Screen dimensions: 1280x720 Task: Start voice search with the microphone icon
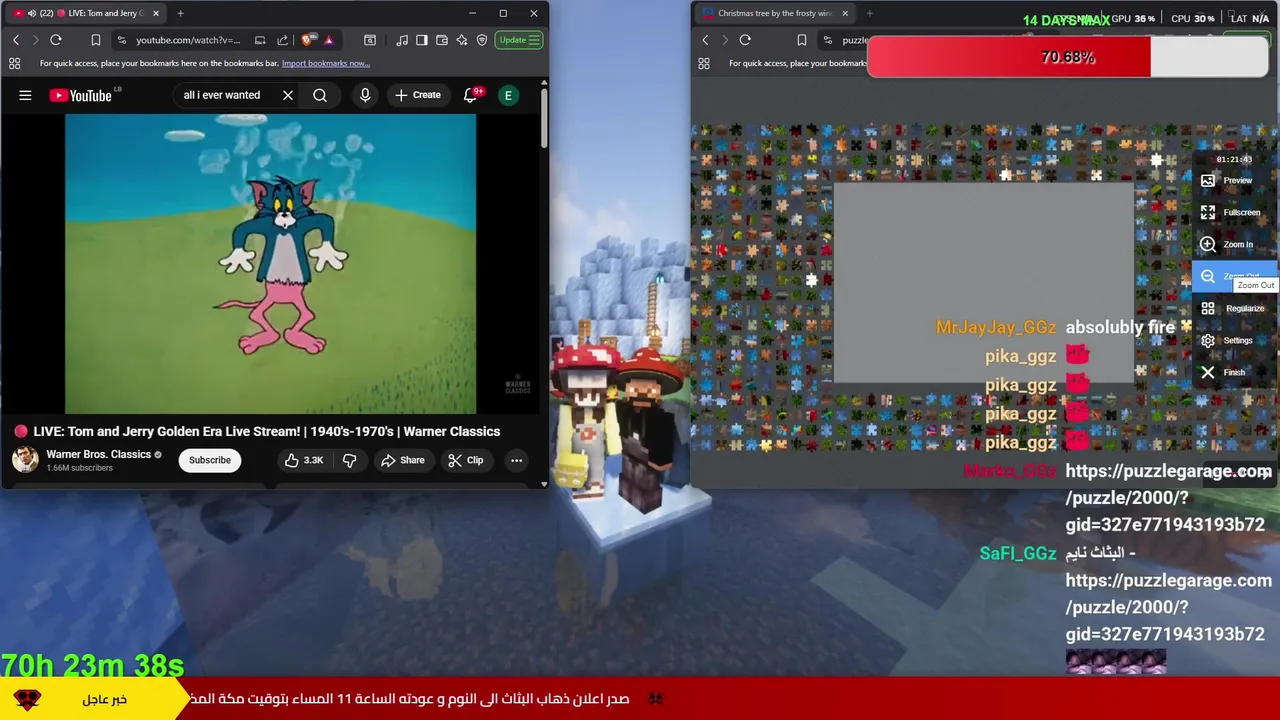[x=365, y=95]
